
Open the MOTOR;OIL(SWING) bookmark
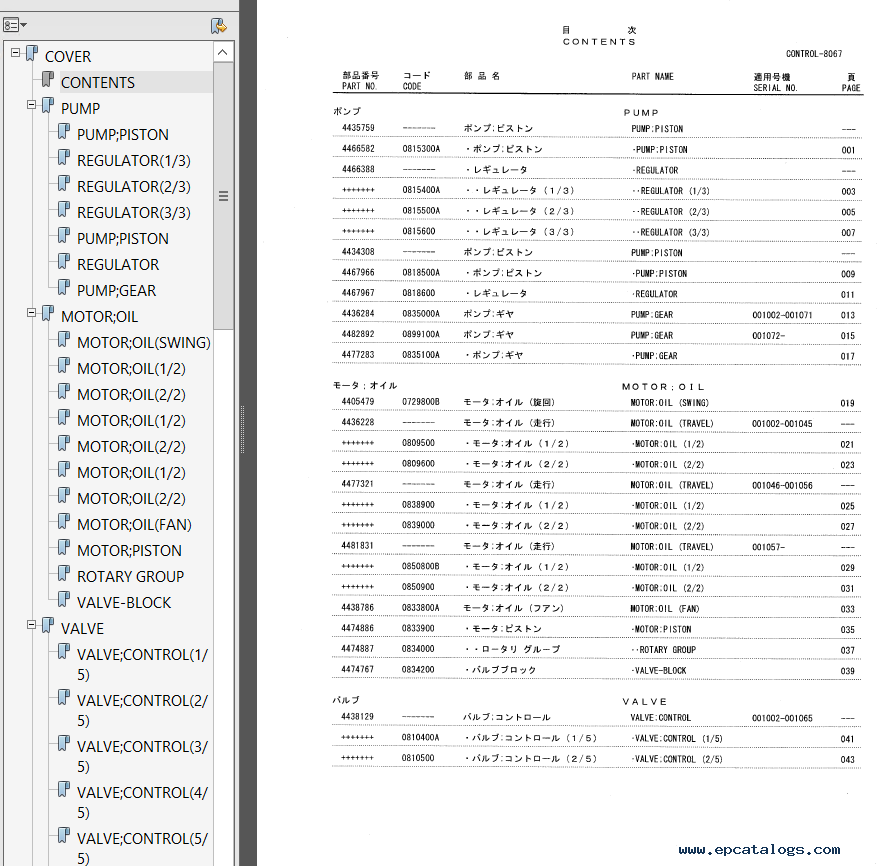tap(144, 343)
